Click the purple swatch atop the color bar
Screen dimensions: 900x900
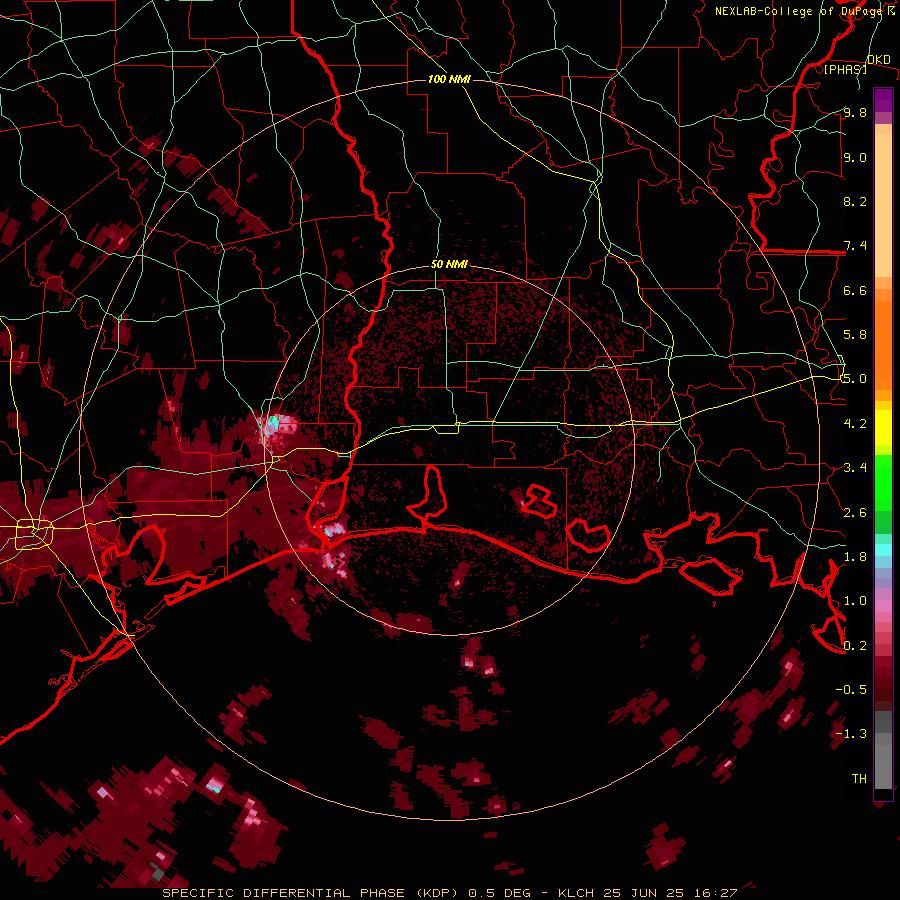883,100
